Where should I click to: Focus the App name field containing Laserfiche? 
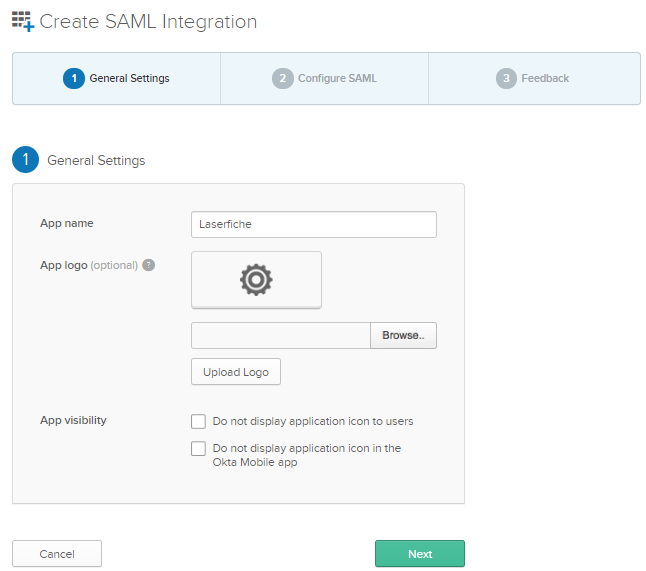pyautogui.click(x=313, y=225)
